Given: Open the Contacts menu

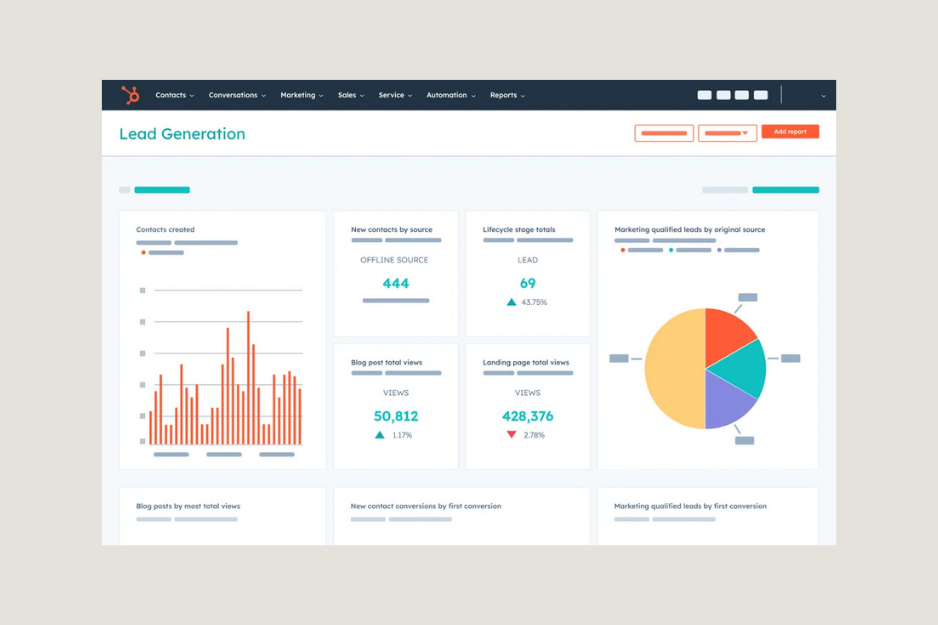Looking at the screenshot, I should 173,95.
